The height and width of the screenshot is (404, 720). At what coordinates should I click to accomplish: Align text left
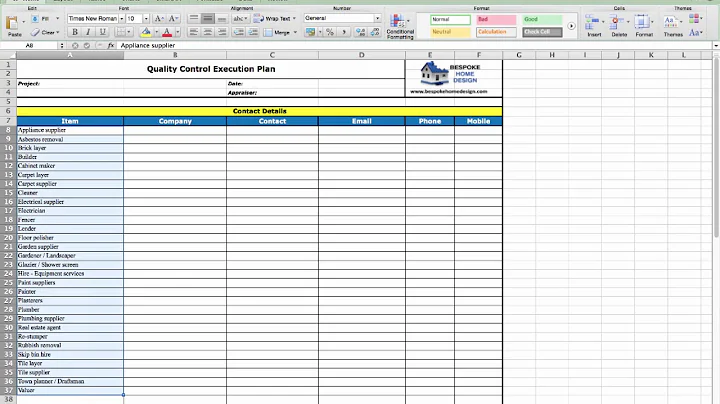click(x=194, y=32)
